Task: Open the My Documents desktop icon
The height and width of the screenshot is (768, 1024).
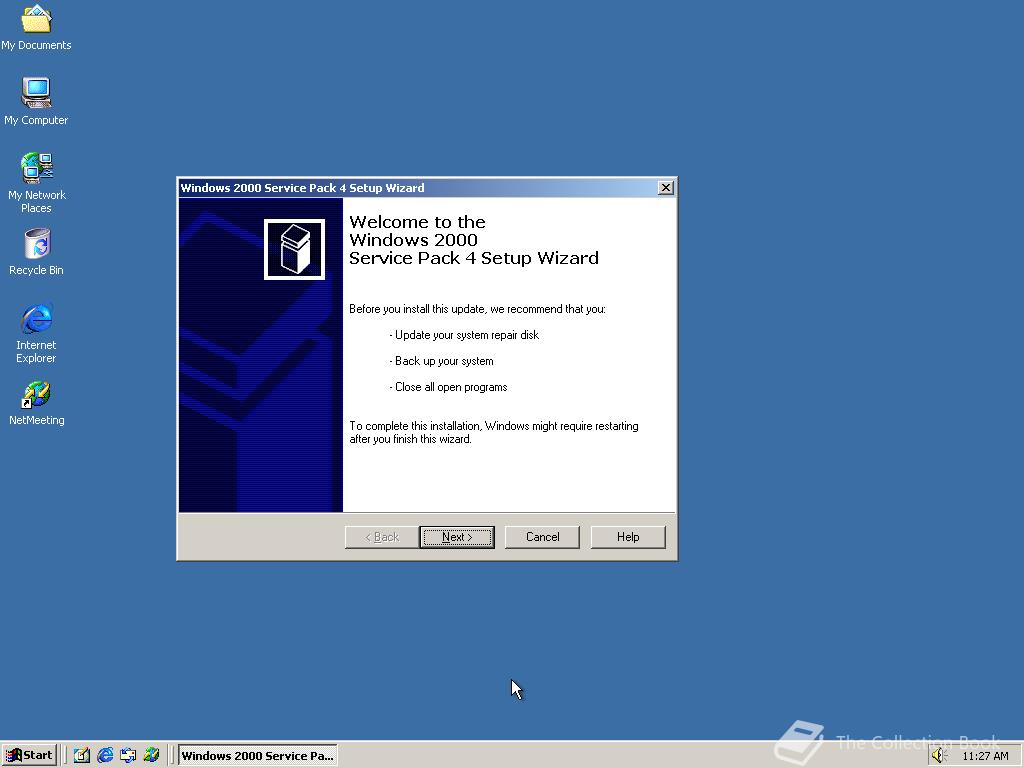Action: click(36, 27)
